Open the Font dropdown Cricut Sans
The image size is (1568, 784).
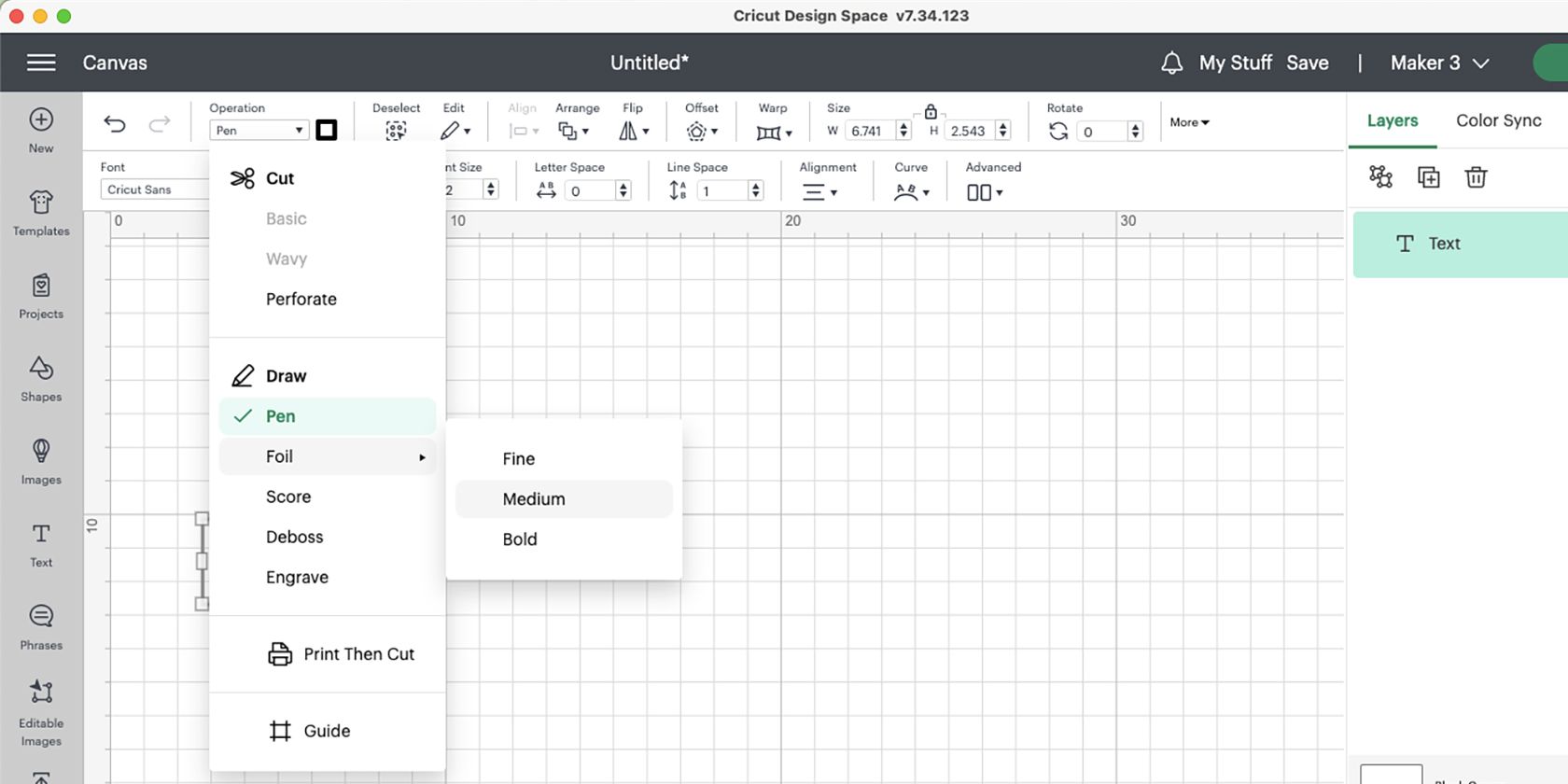pyautogui.click(x=155, y=189)
